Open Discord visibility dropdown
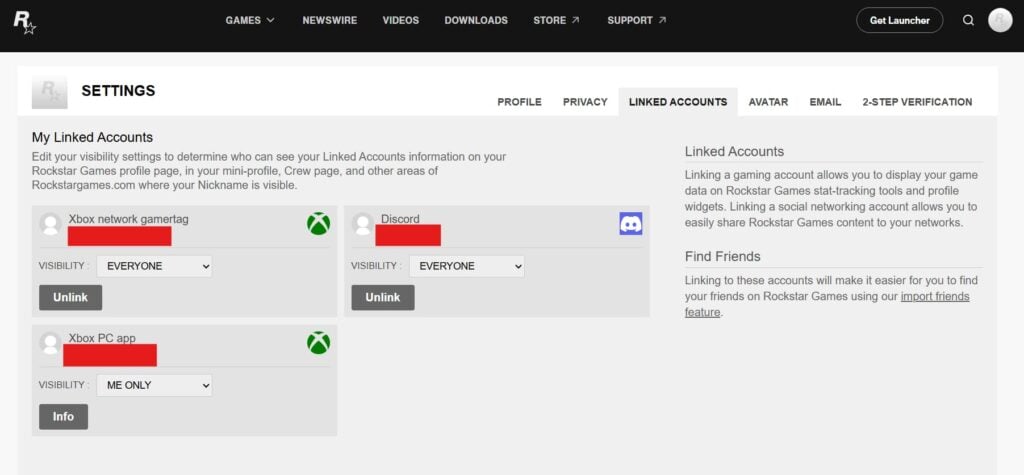 [x=466, y=266]
